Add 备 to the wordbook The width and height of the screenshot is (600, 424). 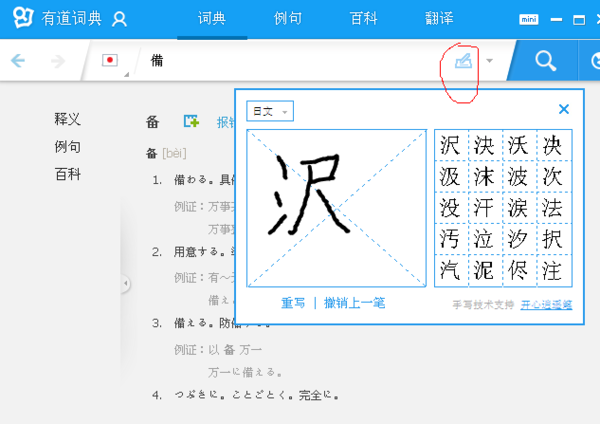[x=191, y=121]
